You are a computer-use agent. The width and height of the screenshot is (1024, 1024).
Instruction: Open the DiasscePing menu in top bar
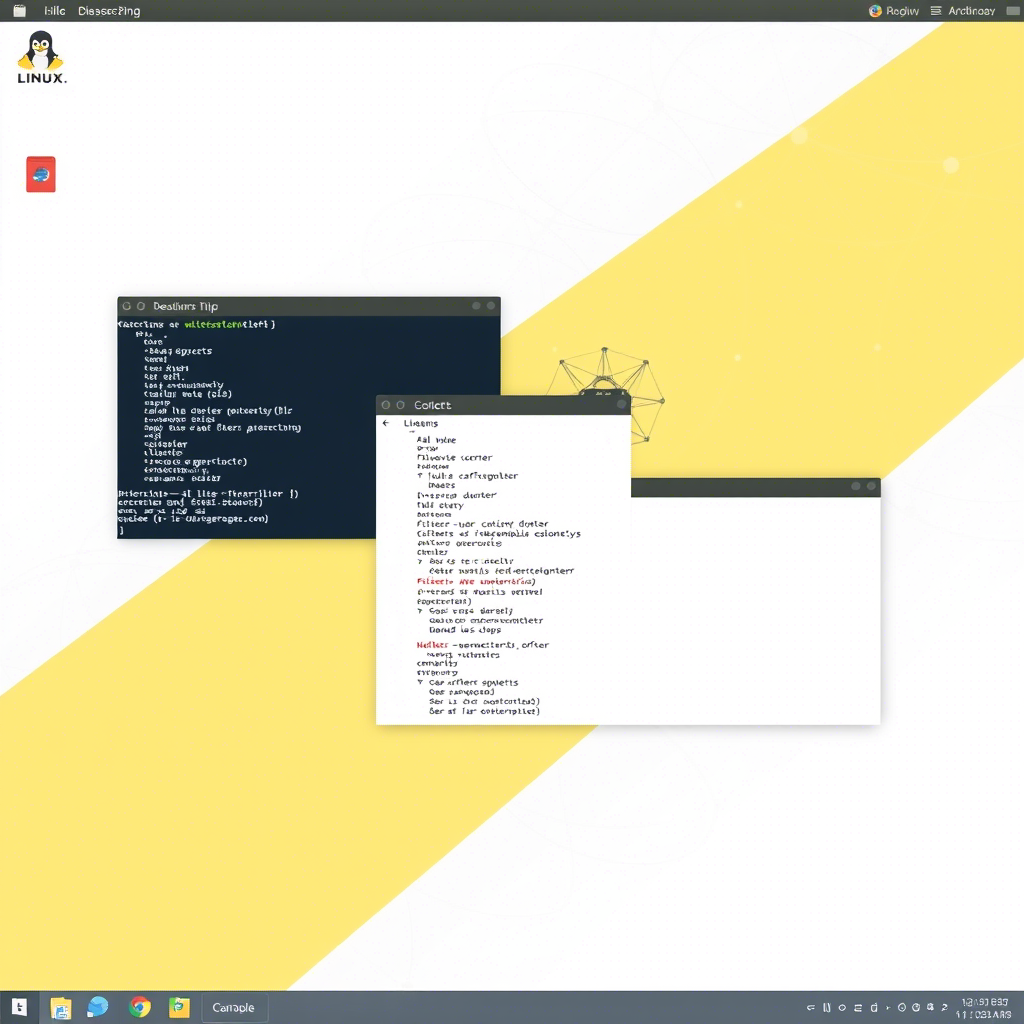coord(109,10)
